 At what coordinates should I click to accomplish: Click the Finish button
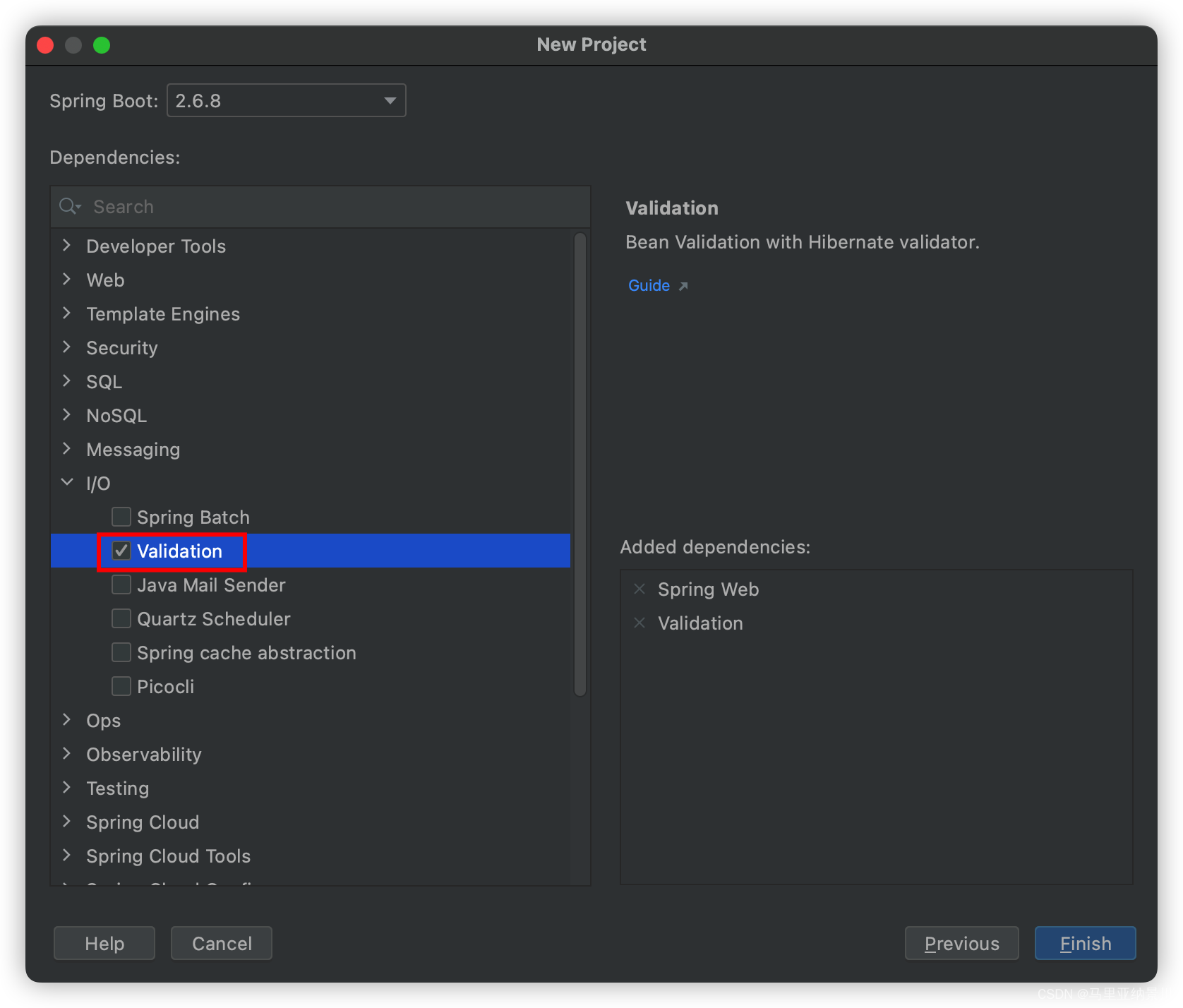1084,943
